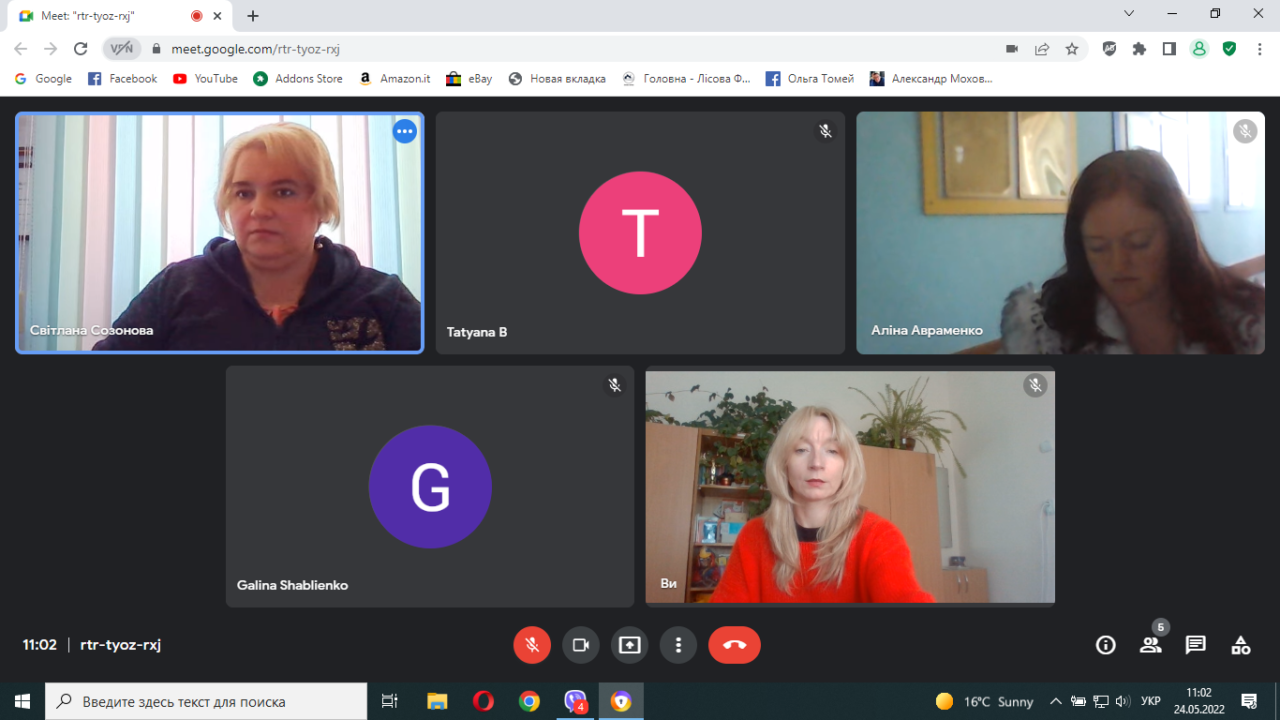Click share page icon in address bar
Viewport: 1280px width, 720px height.
pos(1042,48)
